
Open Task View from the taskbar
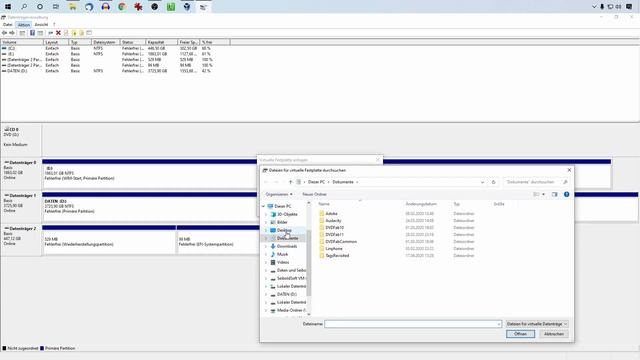pos(56,7)
